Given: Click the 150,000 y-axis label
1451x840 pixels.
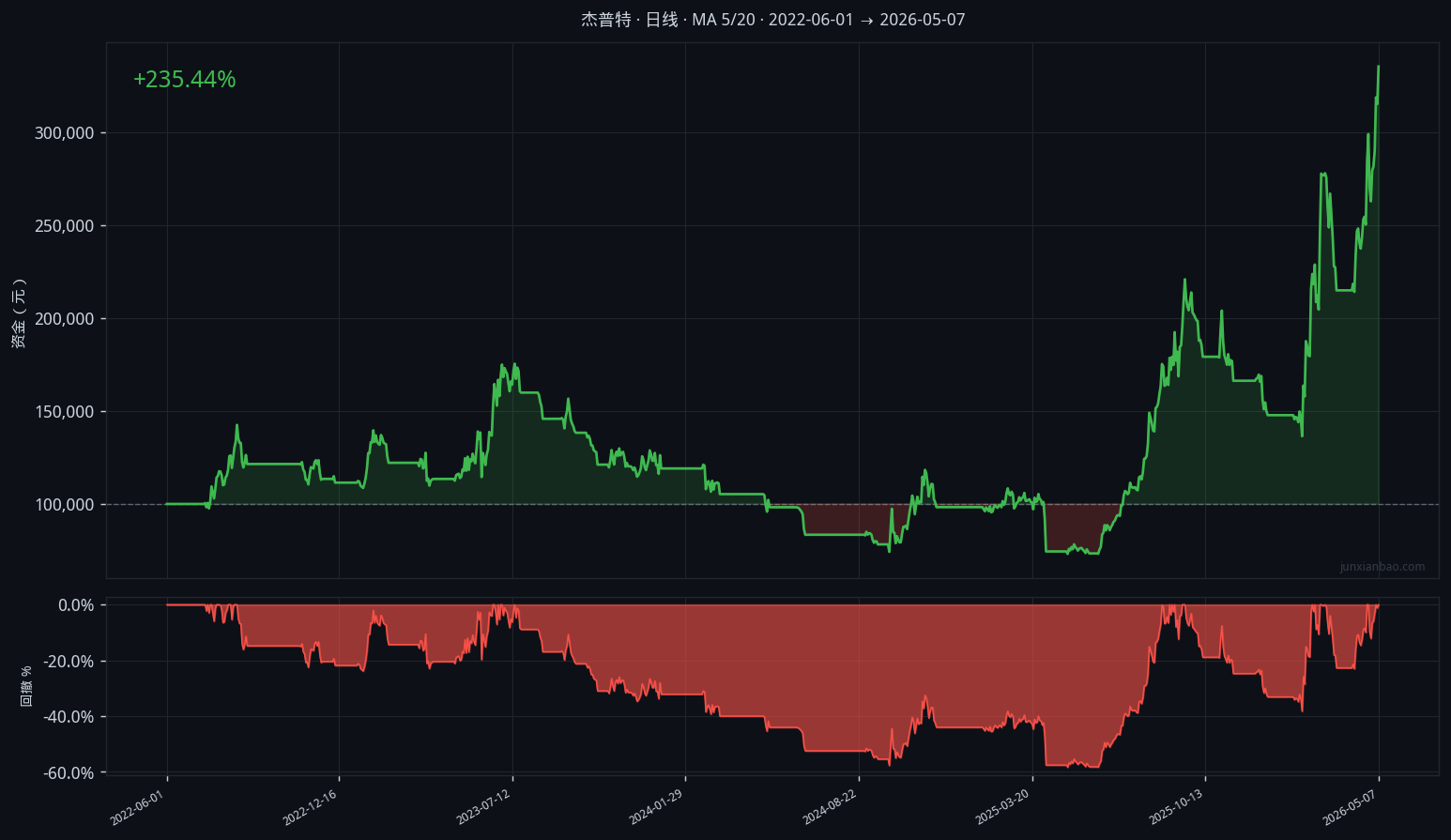Looking at the screenshot, I should pyautogui.click(x=65, y=412).
